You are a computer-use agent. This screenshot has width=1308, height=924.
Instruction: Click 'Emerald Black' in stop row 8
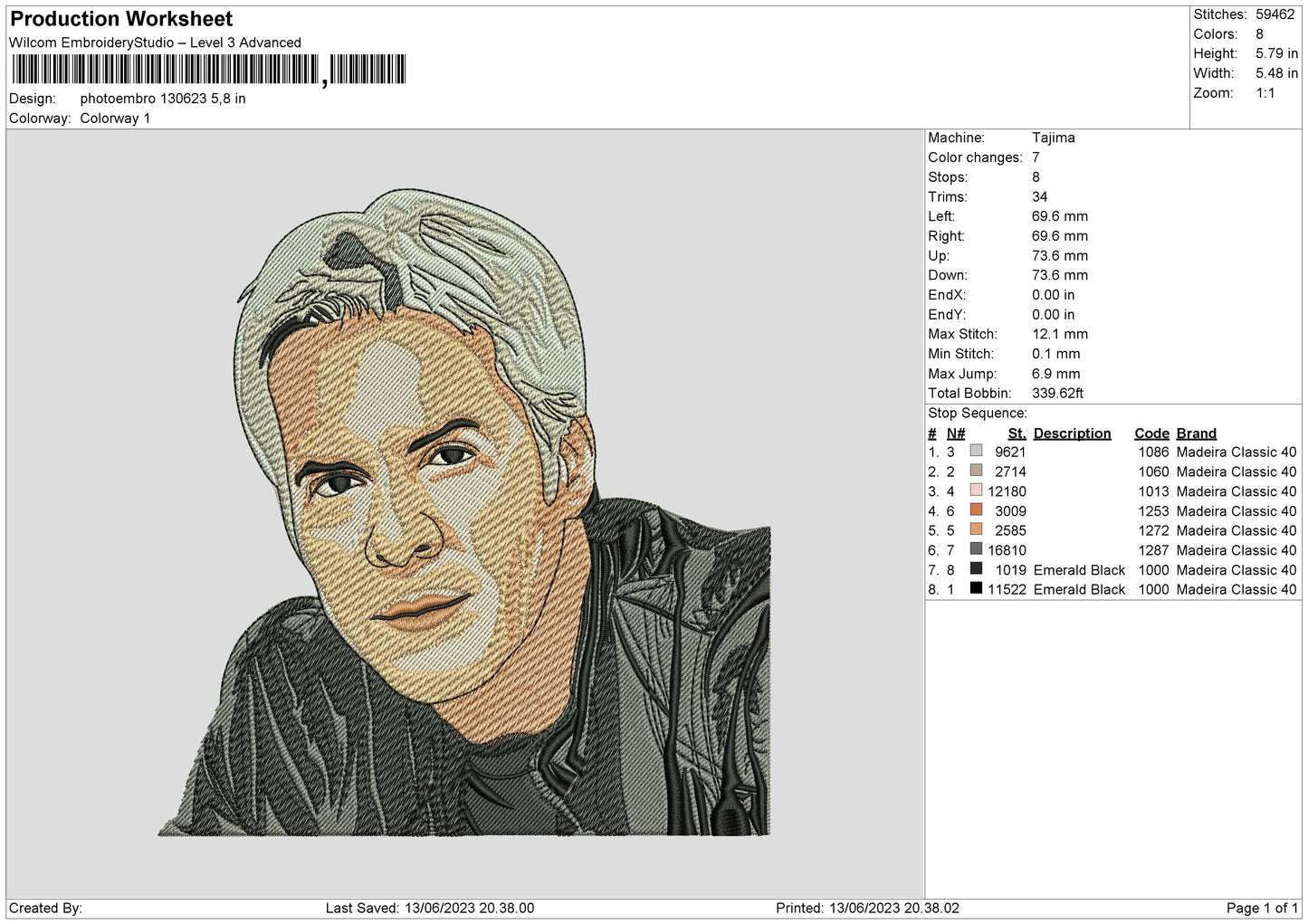pyautogui.click(x=1079, y=590)
